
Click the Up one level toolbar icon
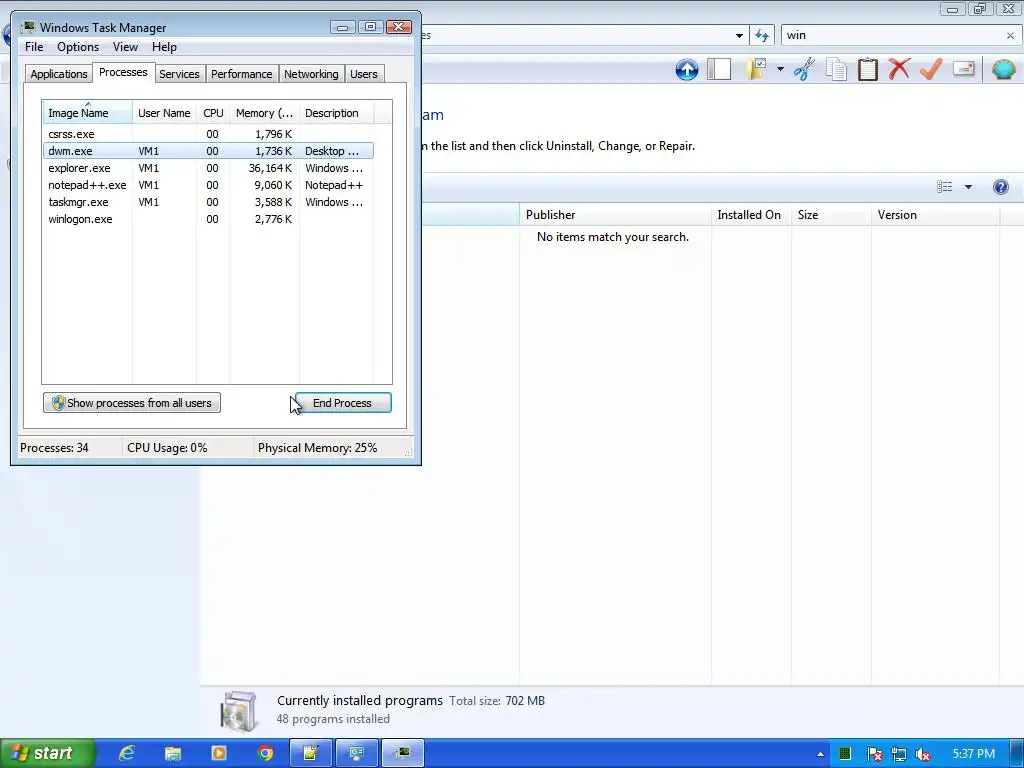coord(686,69)
